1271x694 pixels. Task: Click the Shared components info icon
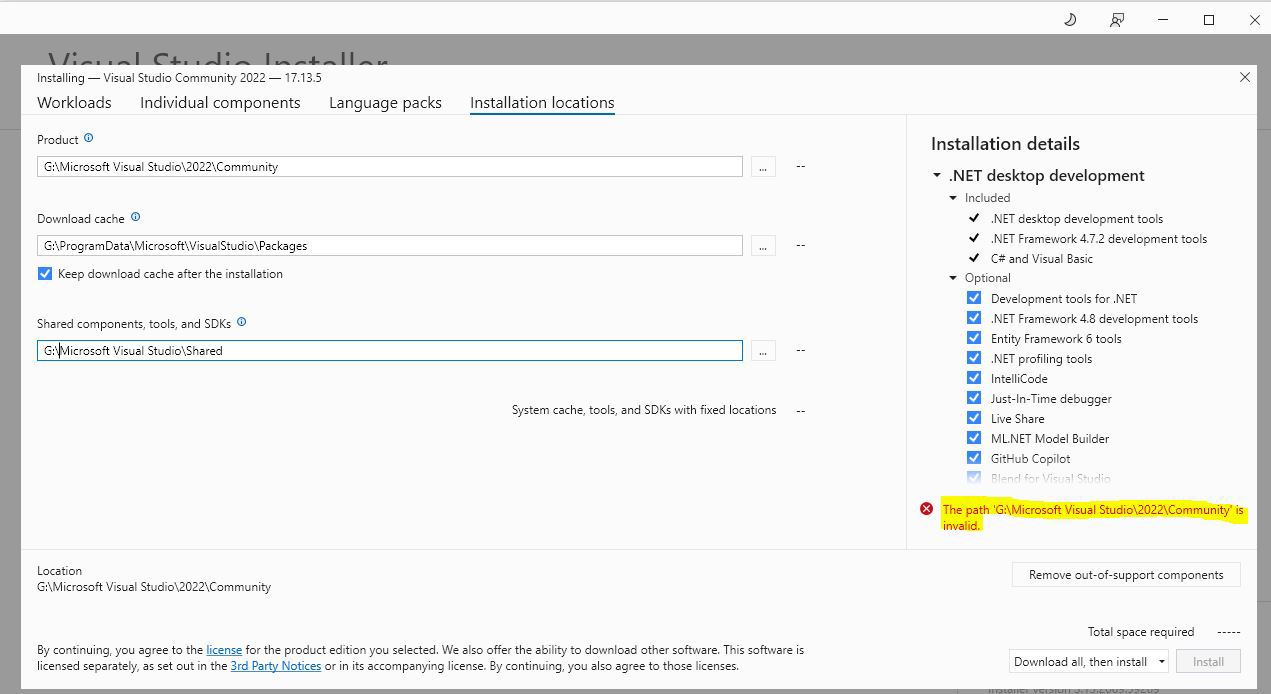tap(241, 322)
